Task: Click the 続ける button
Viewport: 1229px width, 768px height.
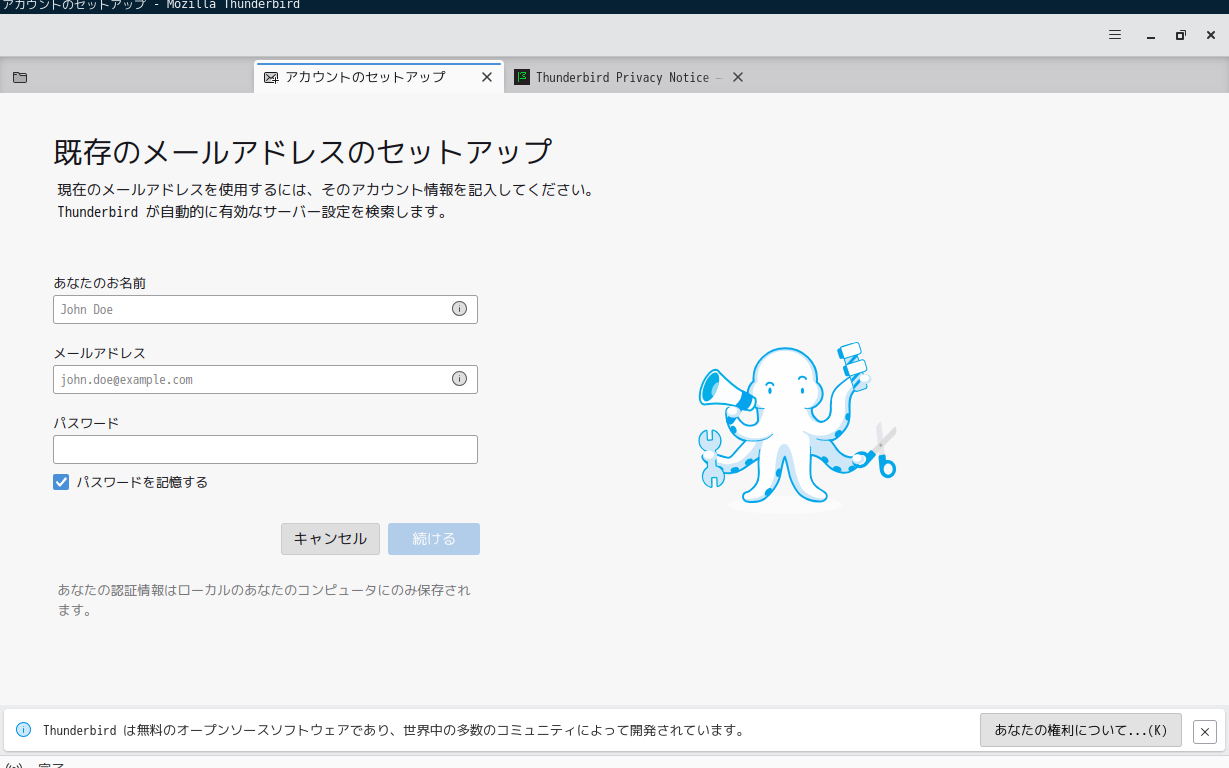Action: (x=434, y=539)
